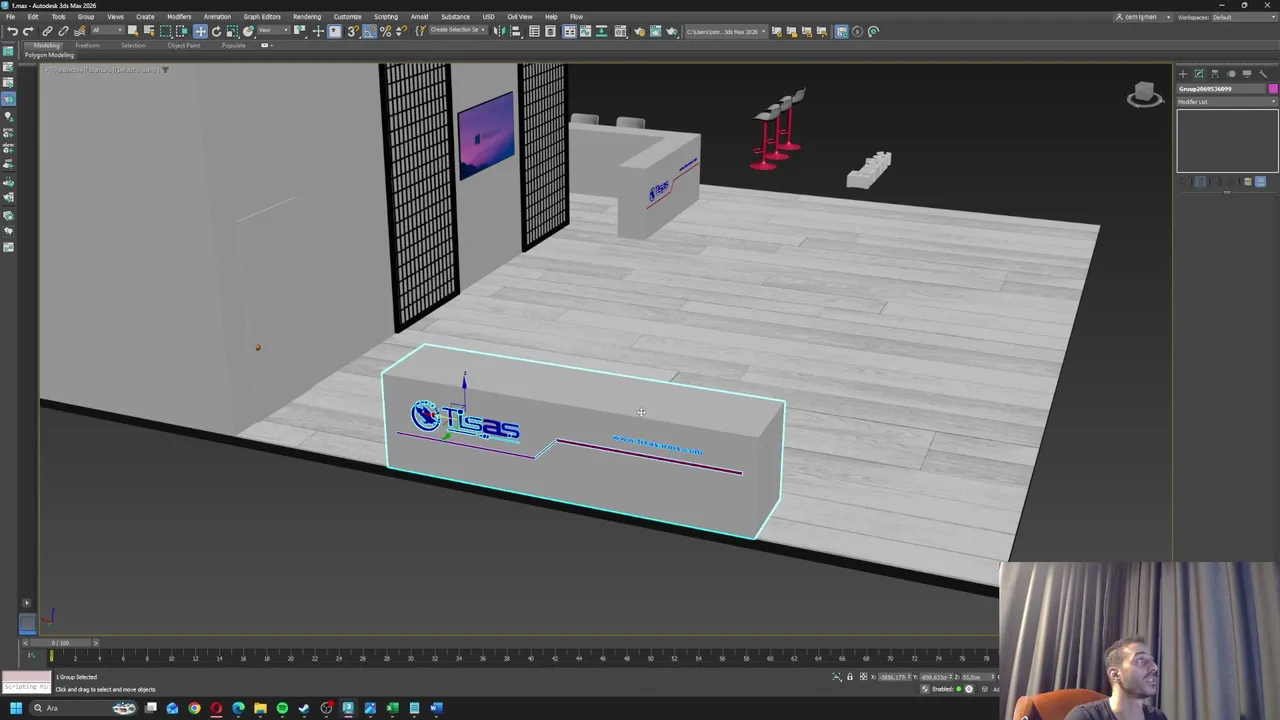Activate the Select and Scale tool
The height and width of the screenshot is (720, 1280).
tap(232, 31)
